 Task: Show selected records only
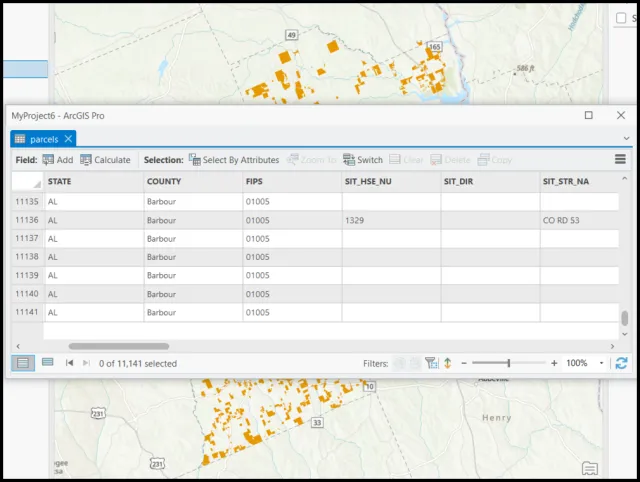(x=47, y=363)
